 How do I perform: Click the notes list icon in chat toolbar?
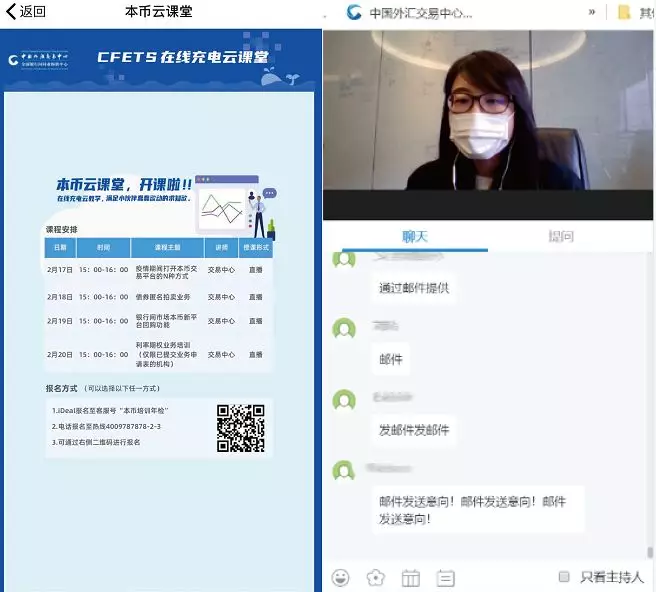[x=445, y=577]
